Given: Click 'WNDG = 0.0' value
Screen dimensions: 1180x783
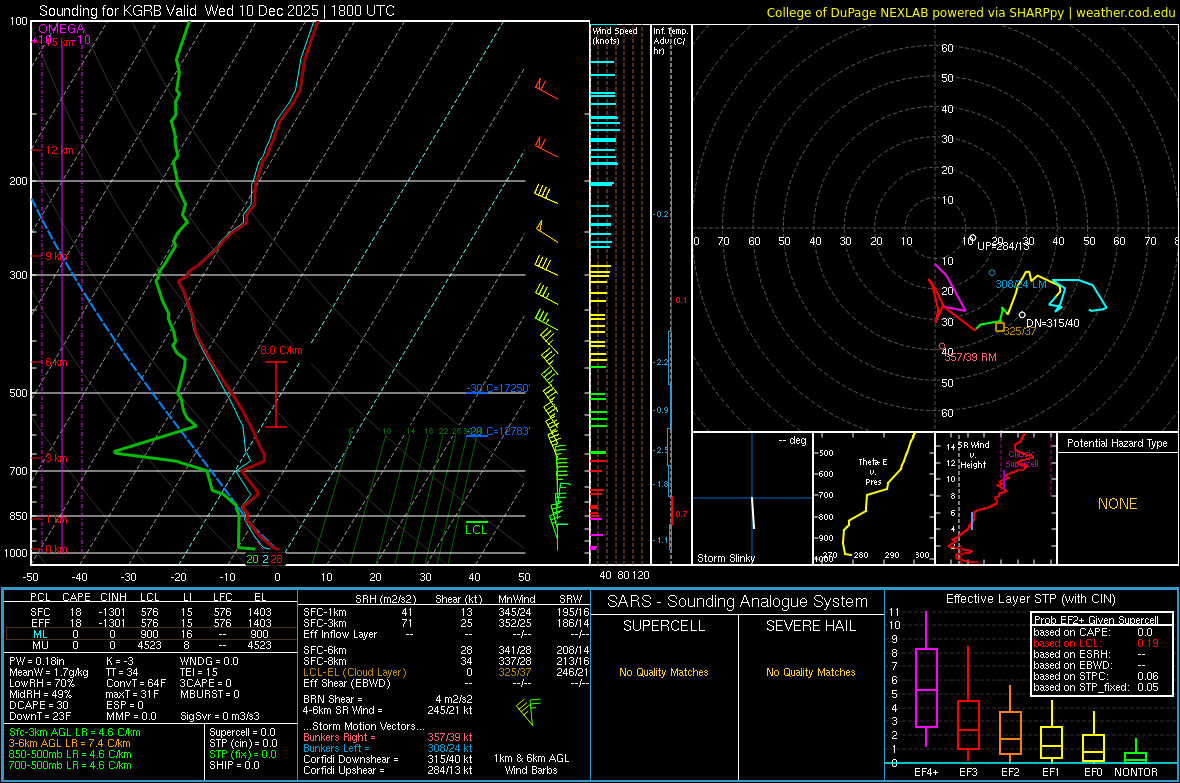Looking at the screenshot, I should [x=209, y=662].
